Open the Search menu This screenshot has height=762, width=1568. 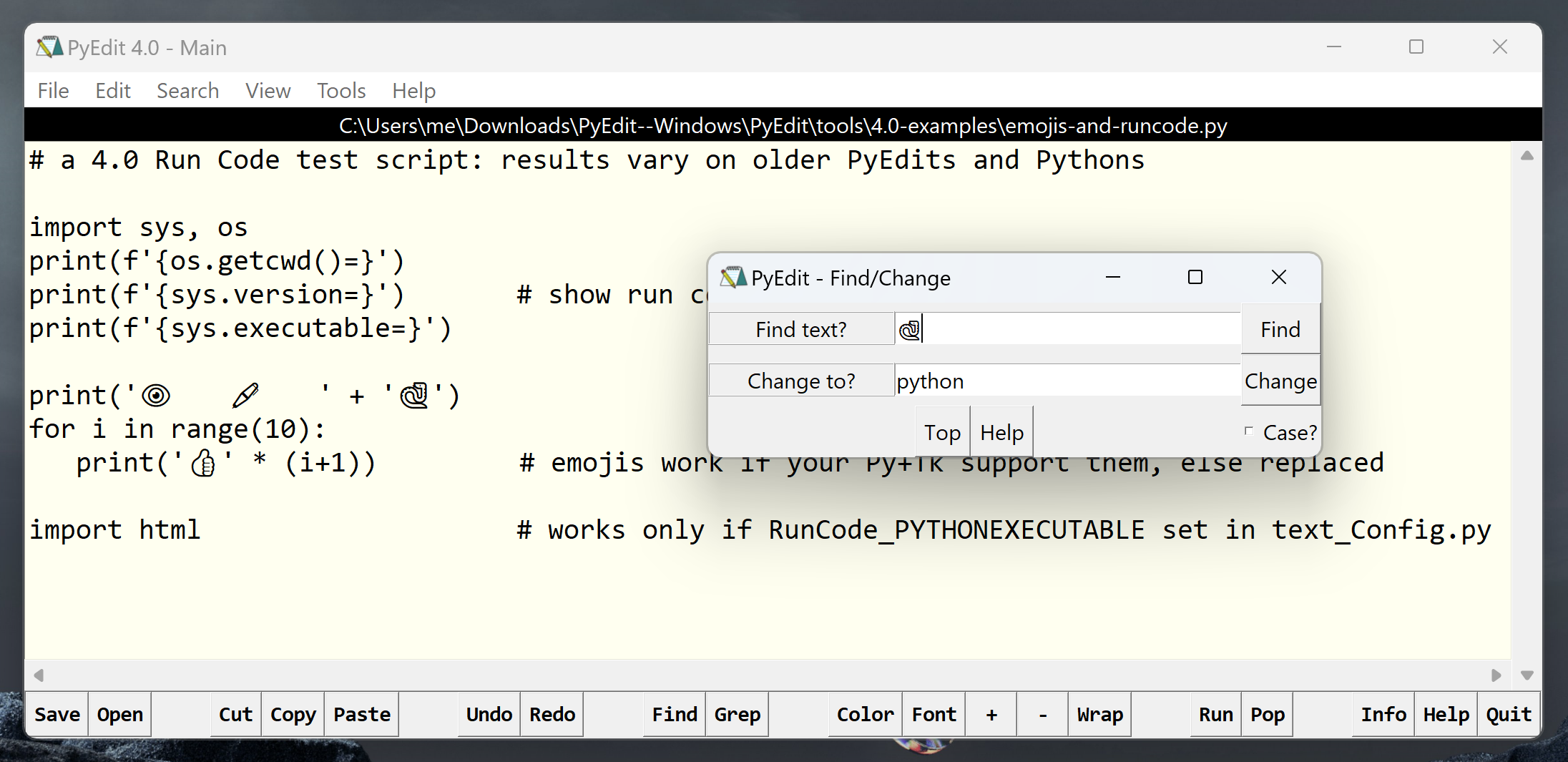(x=187, y=91)
